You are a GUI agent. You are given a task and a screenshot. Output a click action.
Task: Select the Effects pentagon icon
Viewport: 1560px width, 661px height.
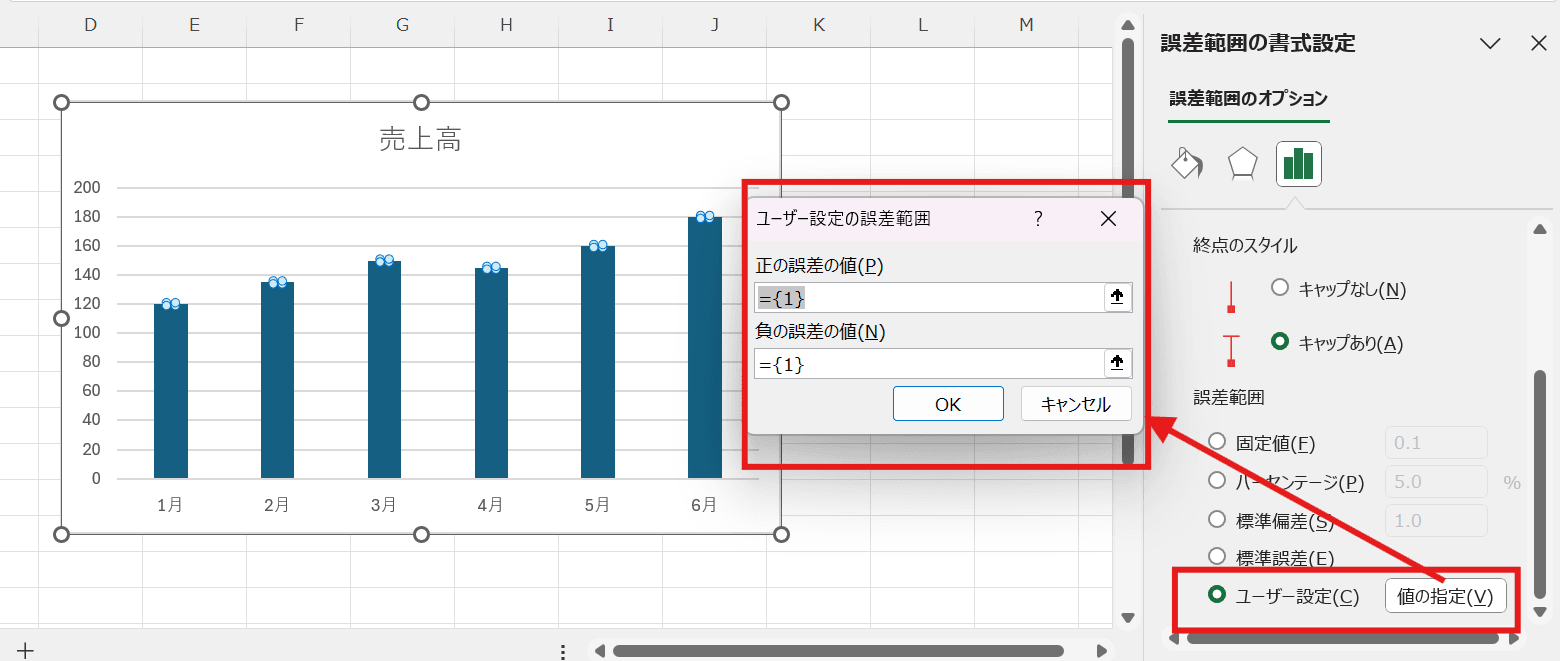pyautogui.click(x=1242, y=163)
